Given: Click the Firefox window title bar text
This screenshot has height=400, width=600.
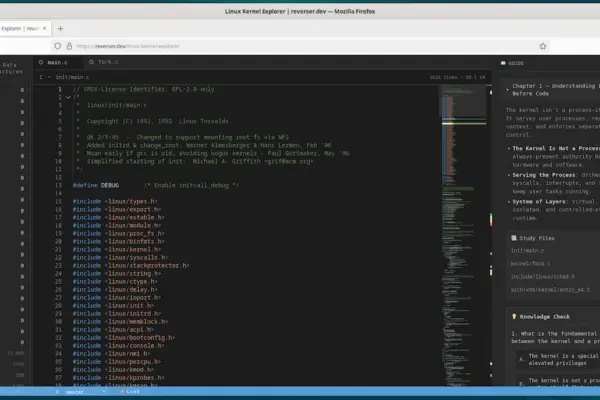Looking at the screenshot, I should point(300,11).
